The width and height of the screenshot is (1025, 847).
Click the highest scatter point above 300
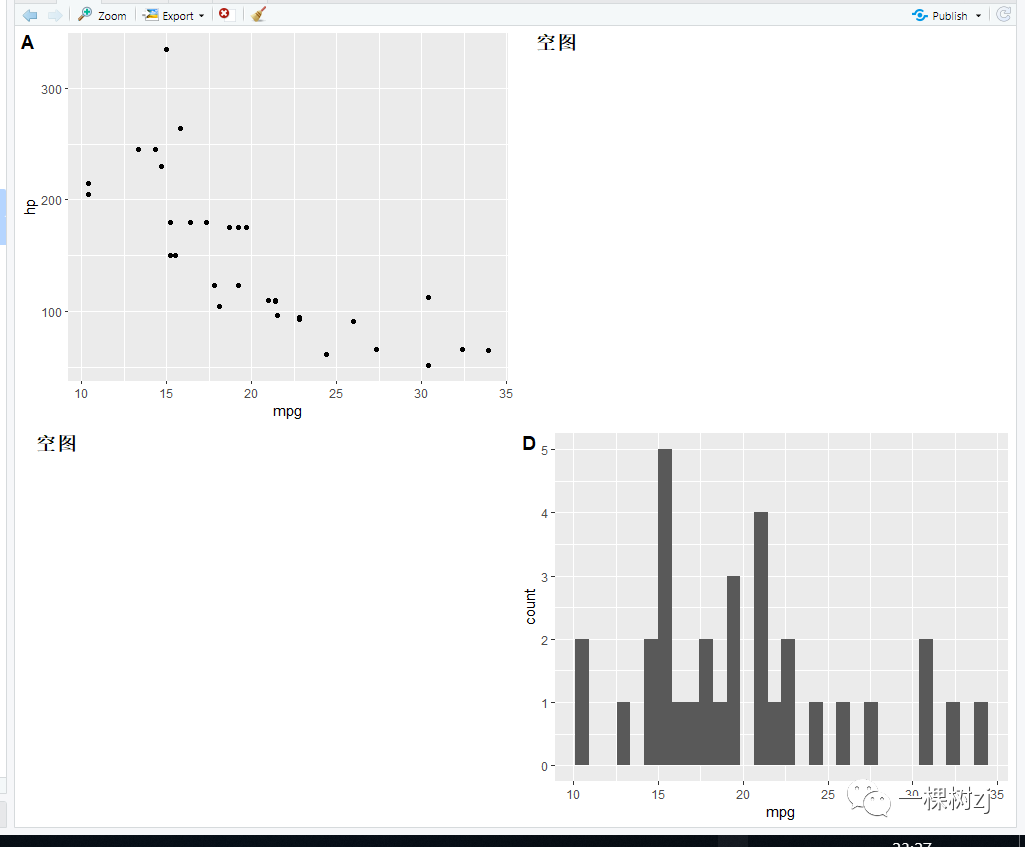click(167, 50)
